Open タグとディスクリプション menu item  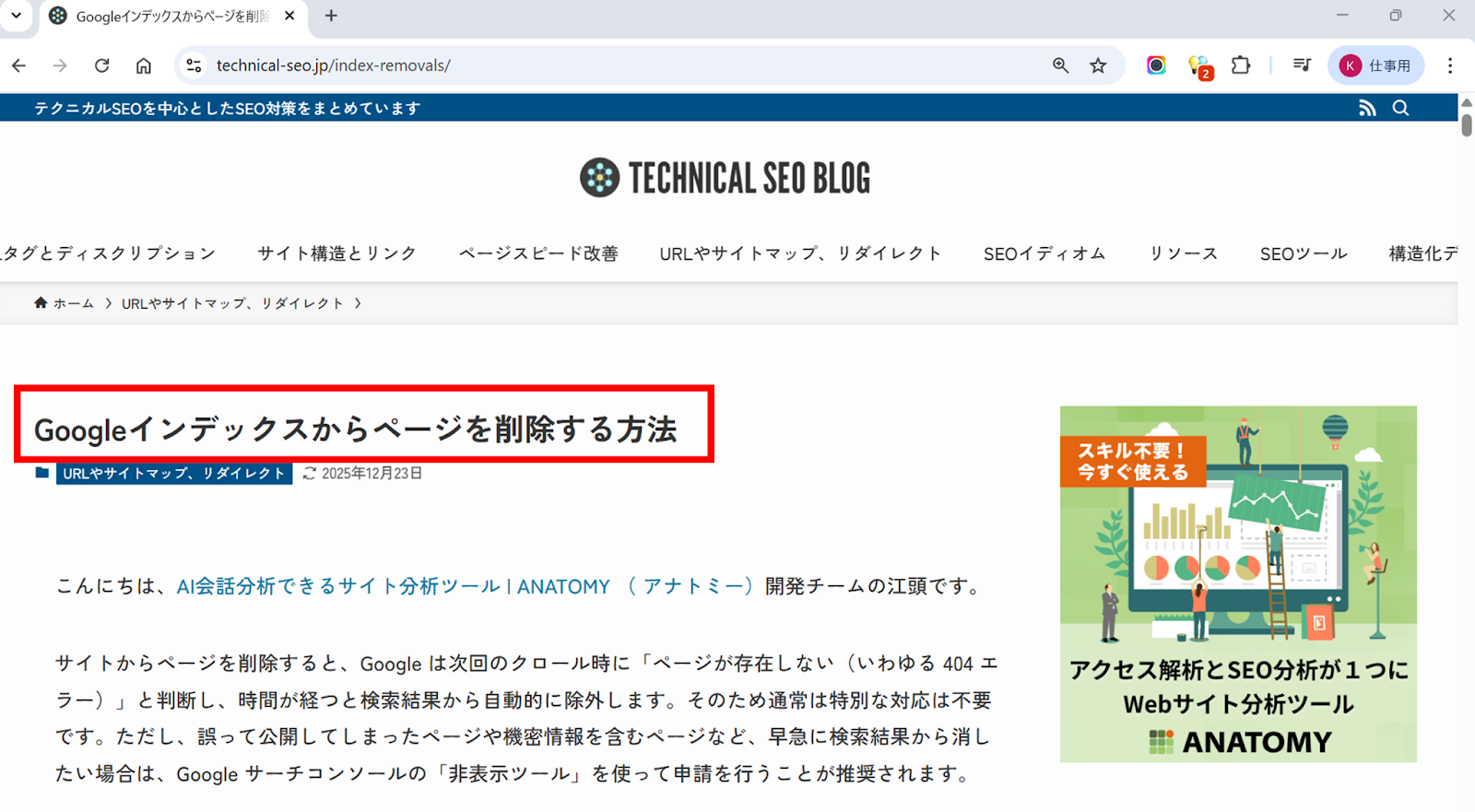108,253
